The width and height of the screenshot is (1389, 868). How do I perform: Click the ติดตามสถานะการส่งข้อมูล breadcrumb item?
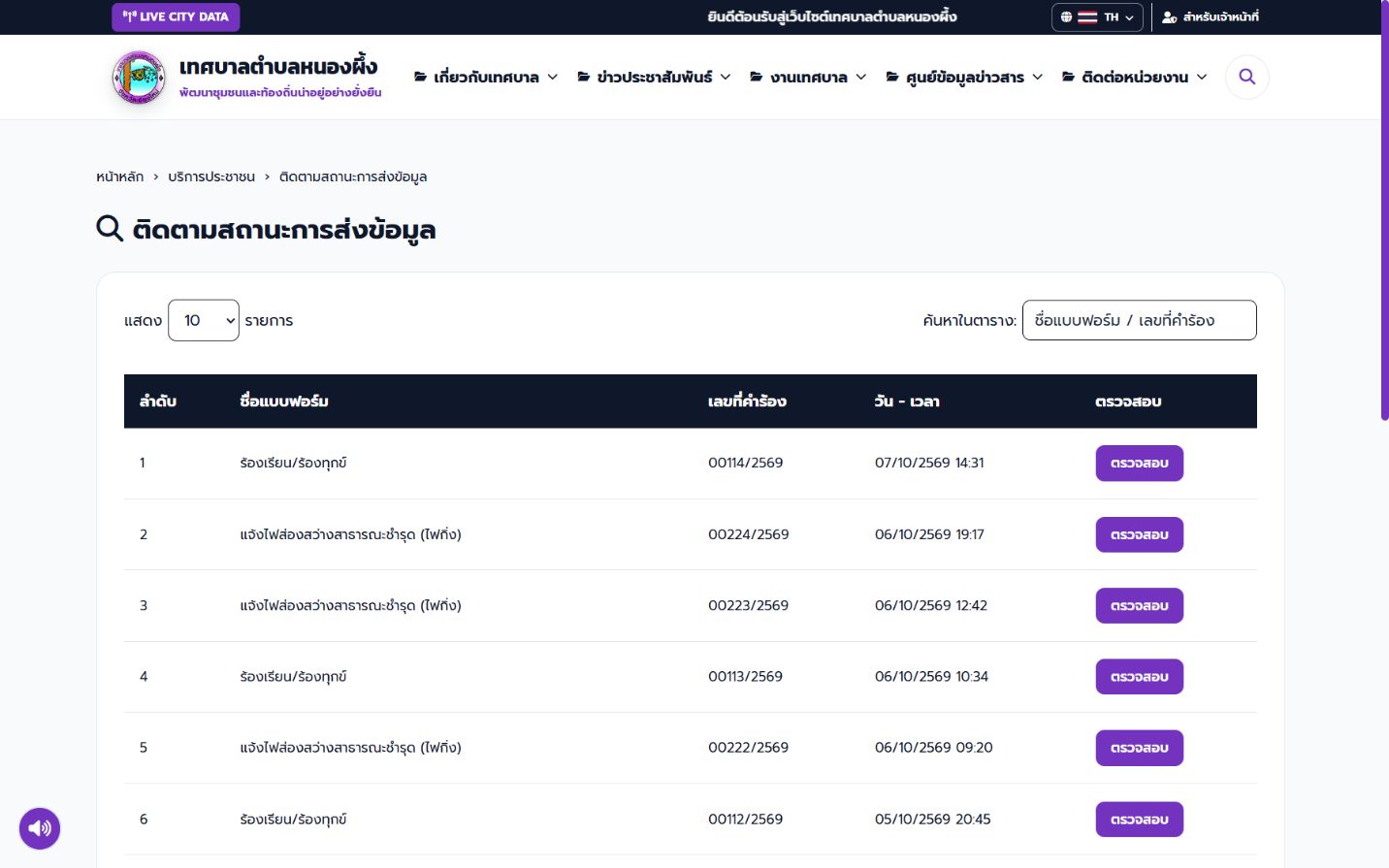click(x=353, y=177)
